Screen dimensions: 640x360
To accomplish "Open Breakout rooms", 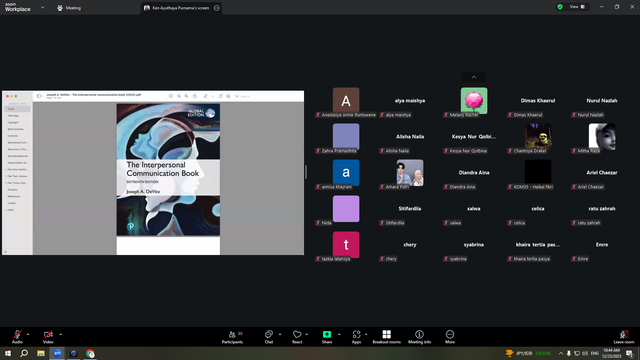I will point(387,337).
